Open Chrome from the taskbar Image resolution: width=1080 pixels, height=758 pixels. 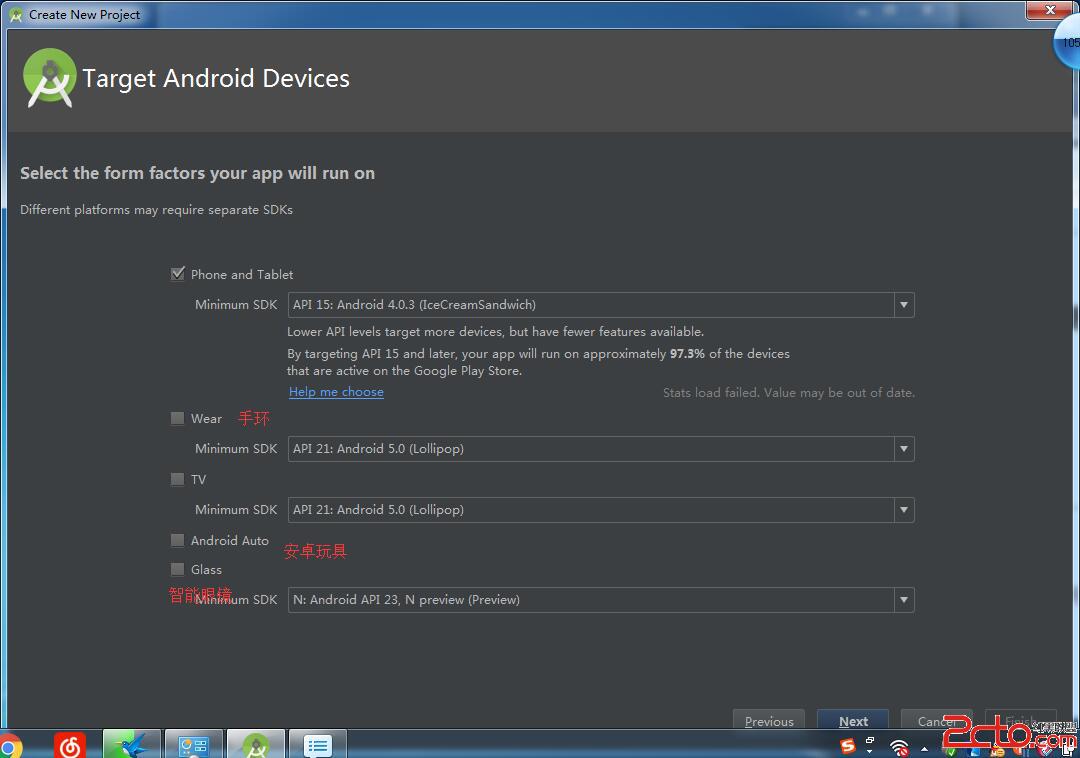(10, 746)
